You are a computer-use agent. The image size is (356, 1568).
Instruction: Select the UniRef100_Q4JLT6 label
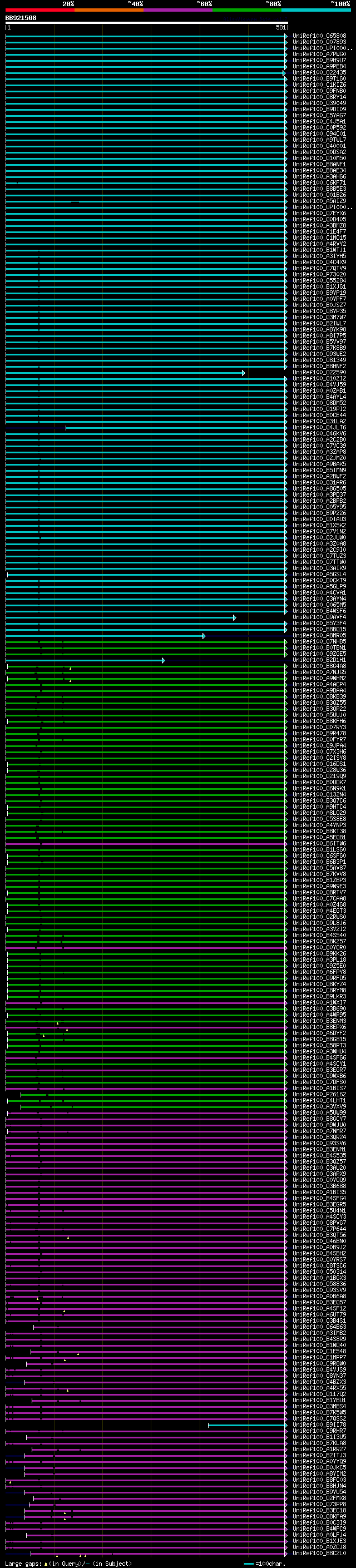(319, 428)
